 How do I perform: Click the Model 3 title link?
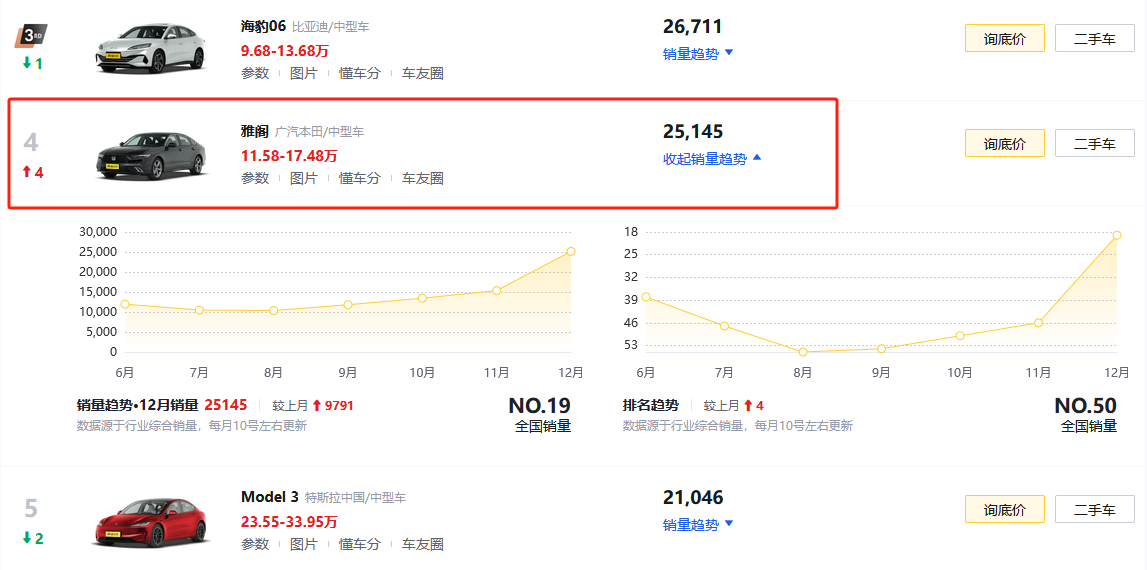coord(269,497)
